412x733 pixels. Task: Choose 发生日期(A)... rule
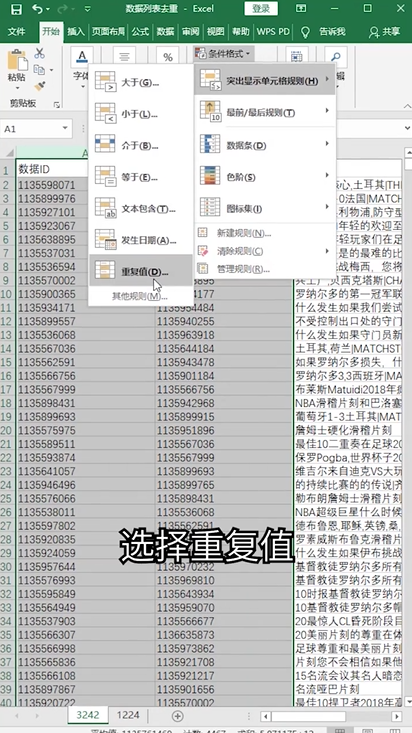point(140,240)
